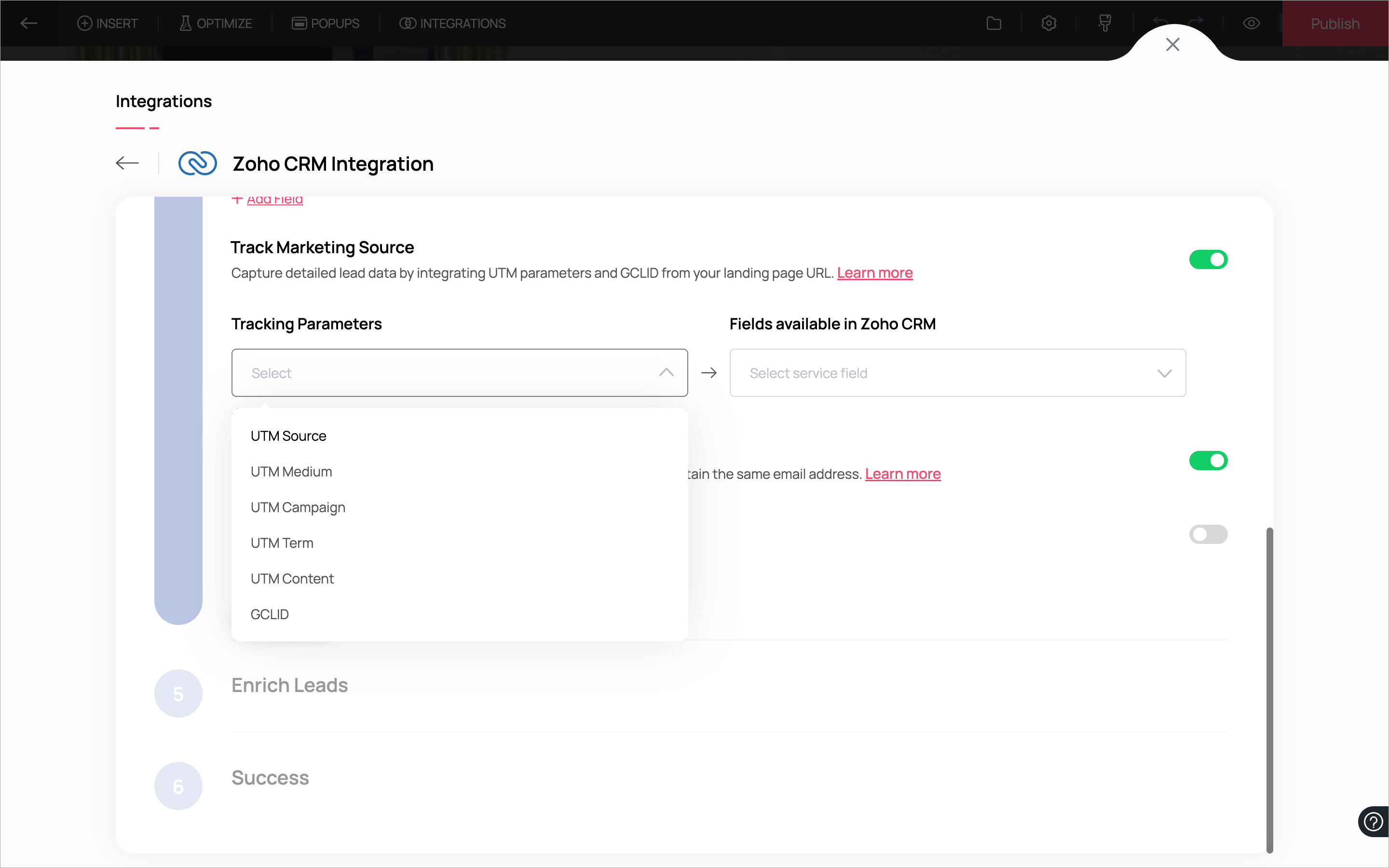The width and height of the screenshot is (1389, 868).
Task: Open the INTEGRATIONS menu tab
Action: [x=452, y=24]
